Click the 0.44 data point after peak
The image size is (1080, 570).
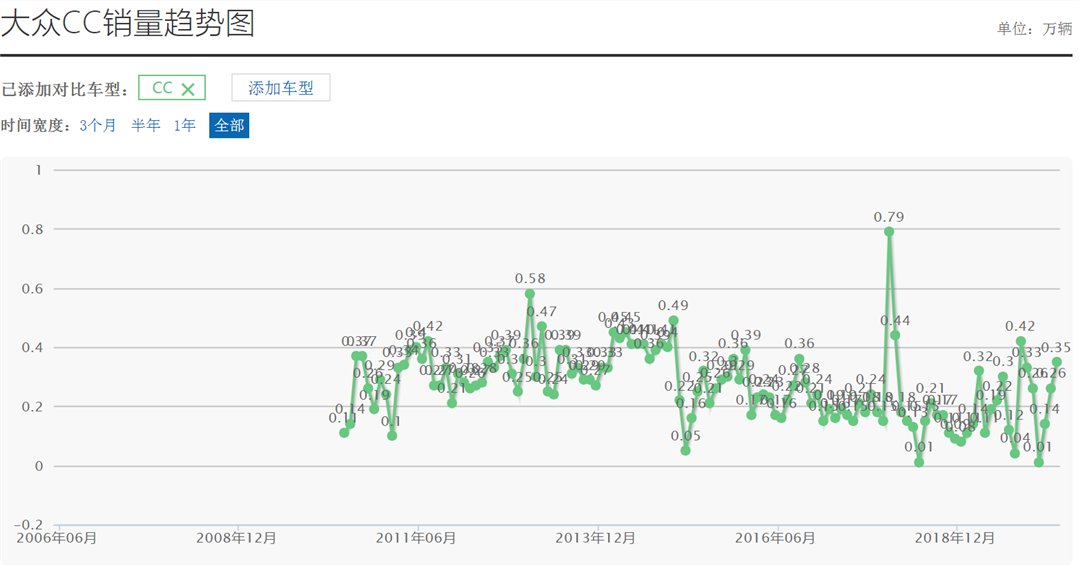pos(895,335)
